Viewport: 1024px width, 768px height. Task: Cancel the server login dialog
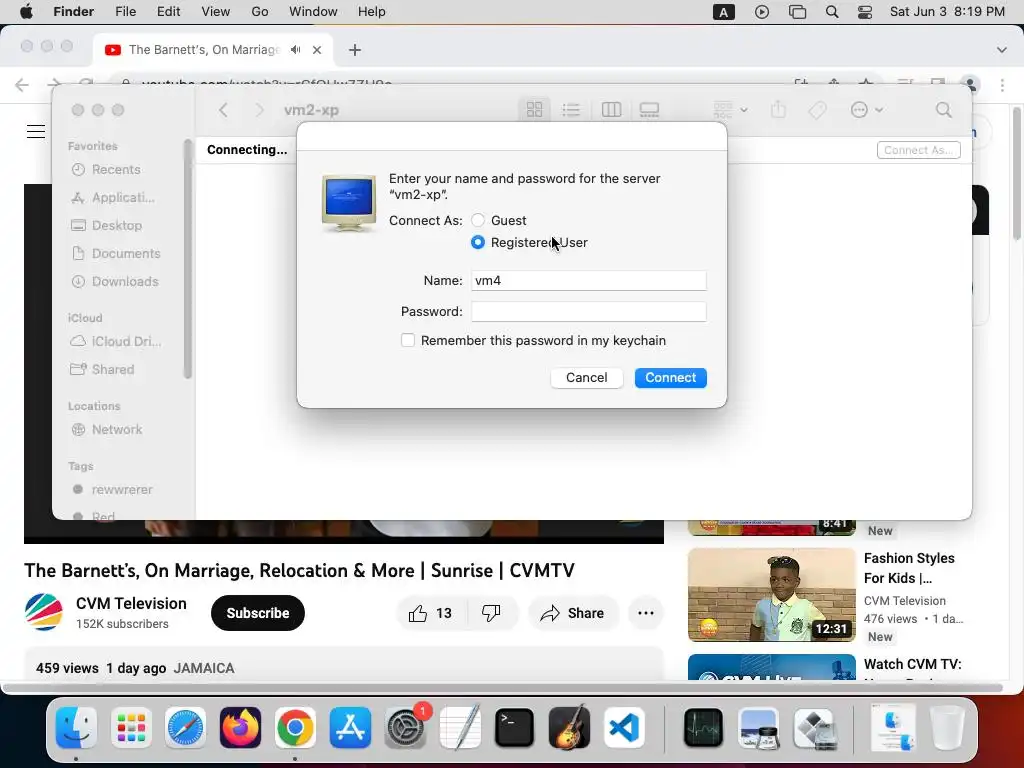point(586,377)
